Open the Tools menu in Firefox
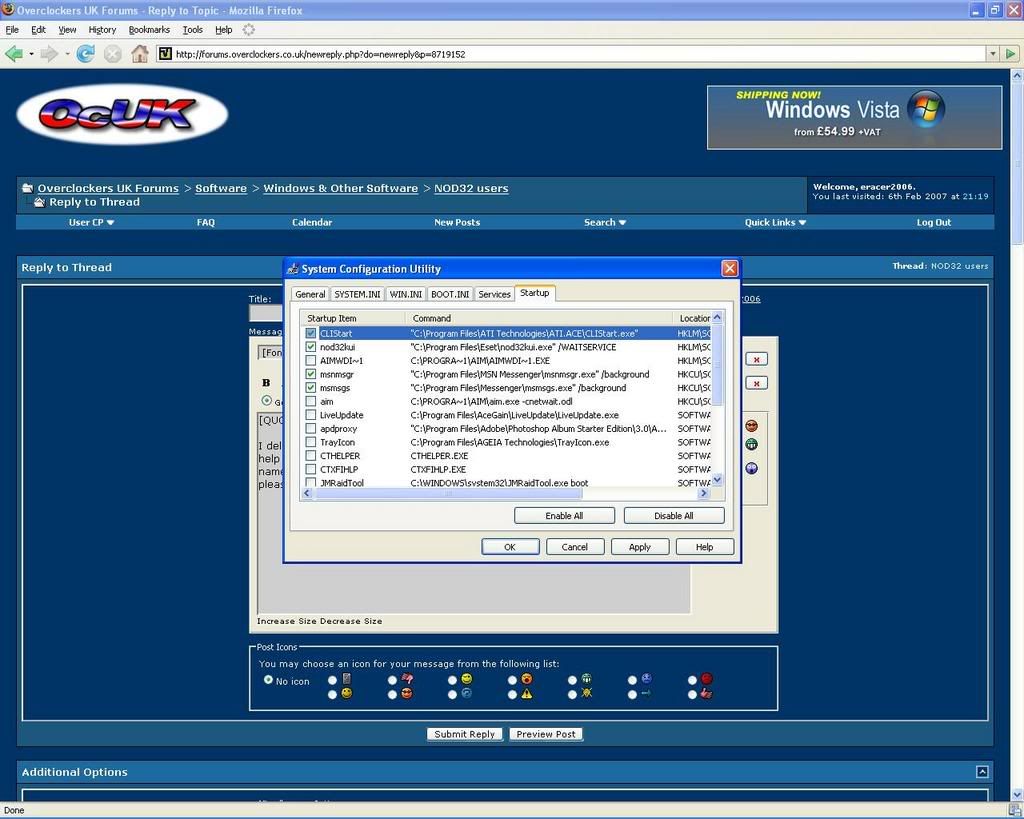Image resolution: width=1024 pixels, height=819 pixels. (193, 29)
